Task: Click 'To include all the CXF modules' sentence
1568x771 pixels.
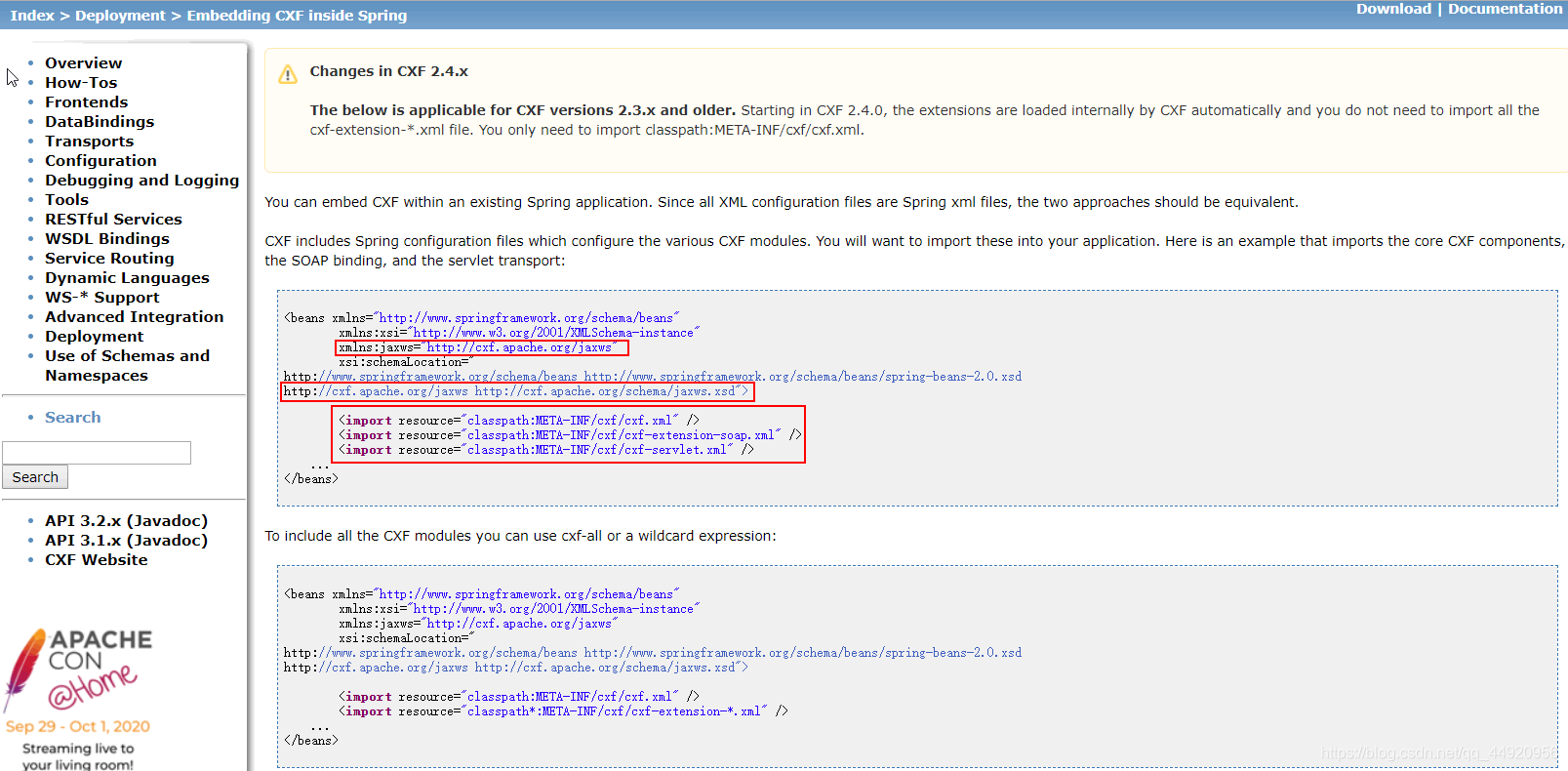Action: click(520, 536)
